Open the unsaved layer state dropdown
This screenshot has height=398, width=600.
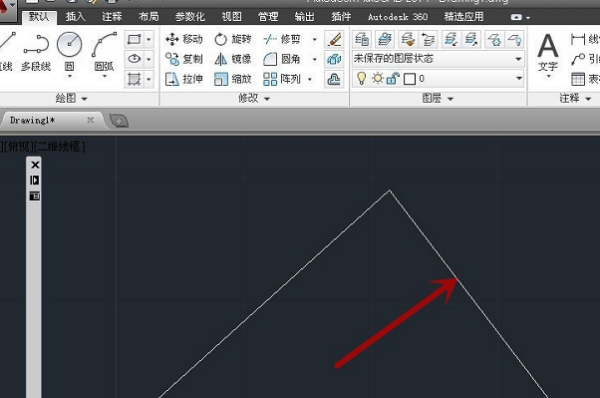point(438,59)
